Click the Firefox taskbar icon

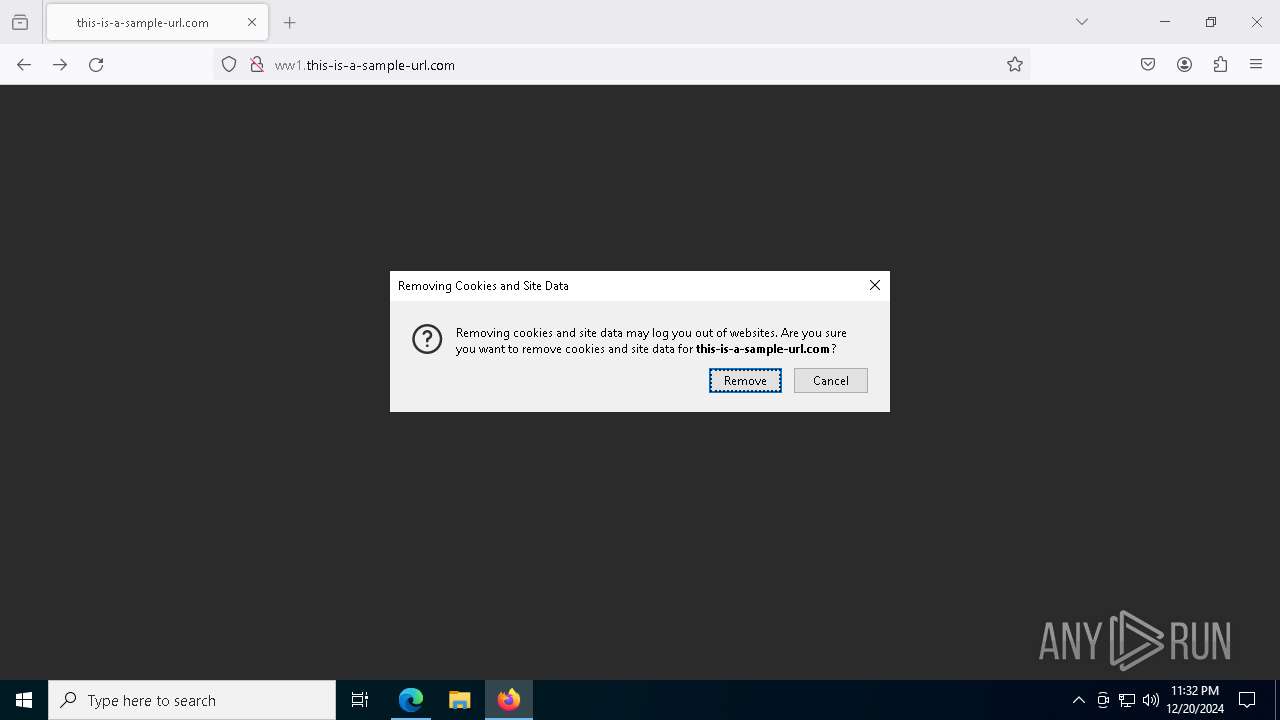(509, 700)
